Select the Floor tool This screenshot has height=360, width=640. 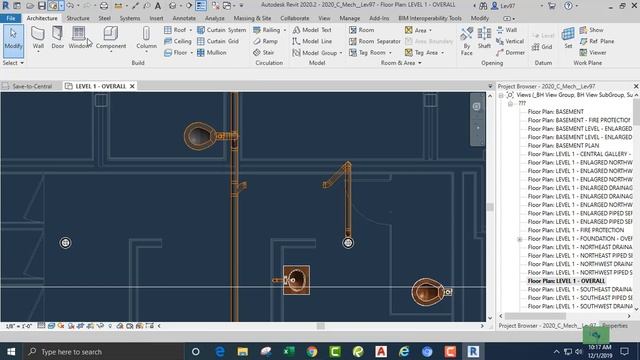pos(176,53)
